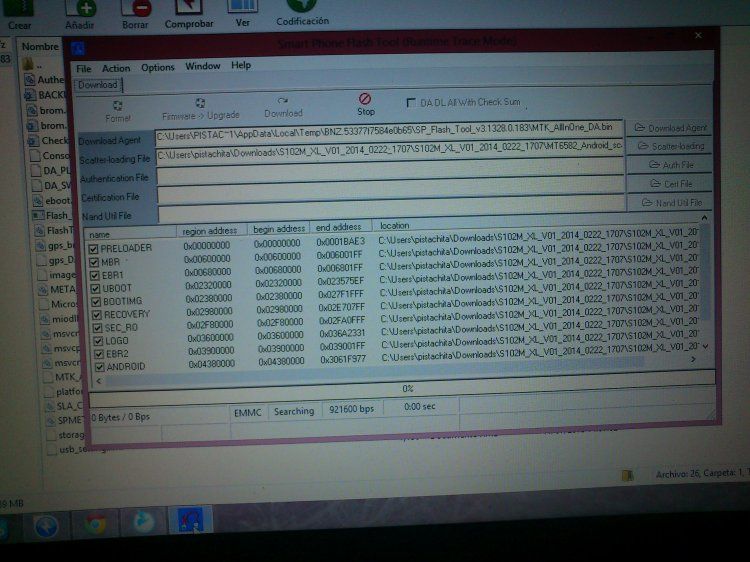Click the Authentication File field
This screenshot has width=750, height=562.
390,170
